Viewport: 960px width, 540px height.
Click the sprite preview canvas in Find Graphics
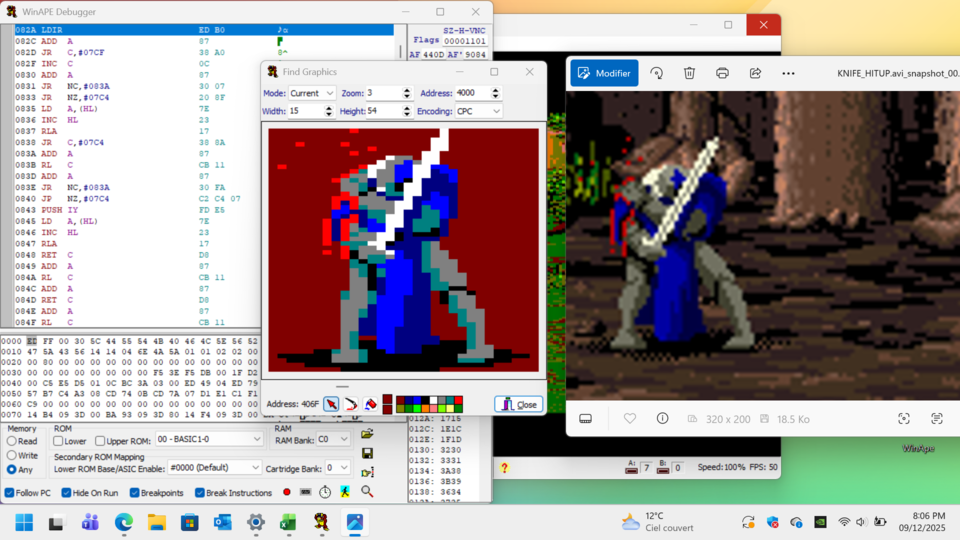click(403, 250)
